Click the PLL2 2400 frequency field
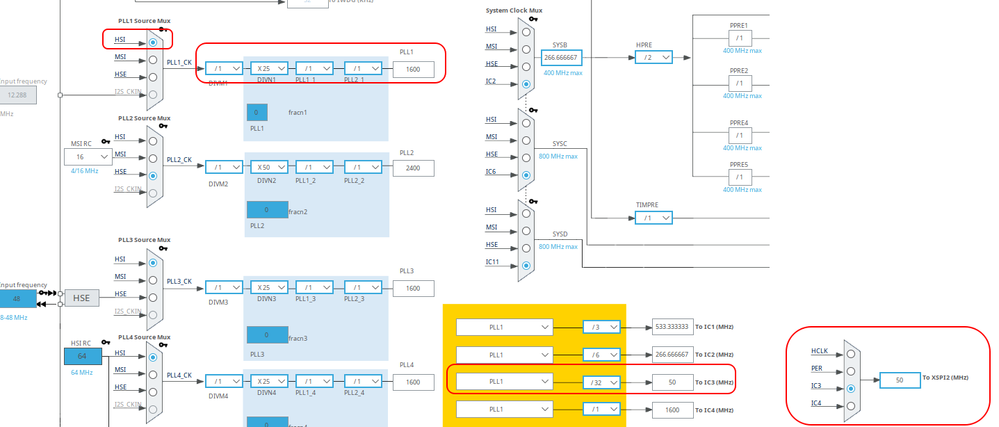Image resolution: width=999 pixels, height=427 pixels. click(x=413, y=168)
